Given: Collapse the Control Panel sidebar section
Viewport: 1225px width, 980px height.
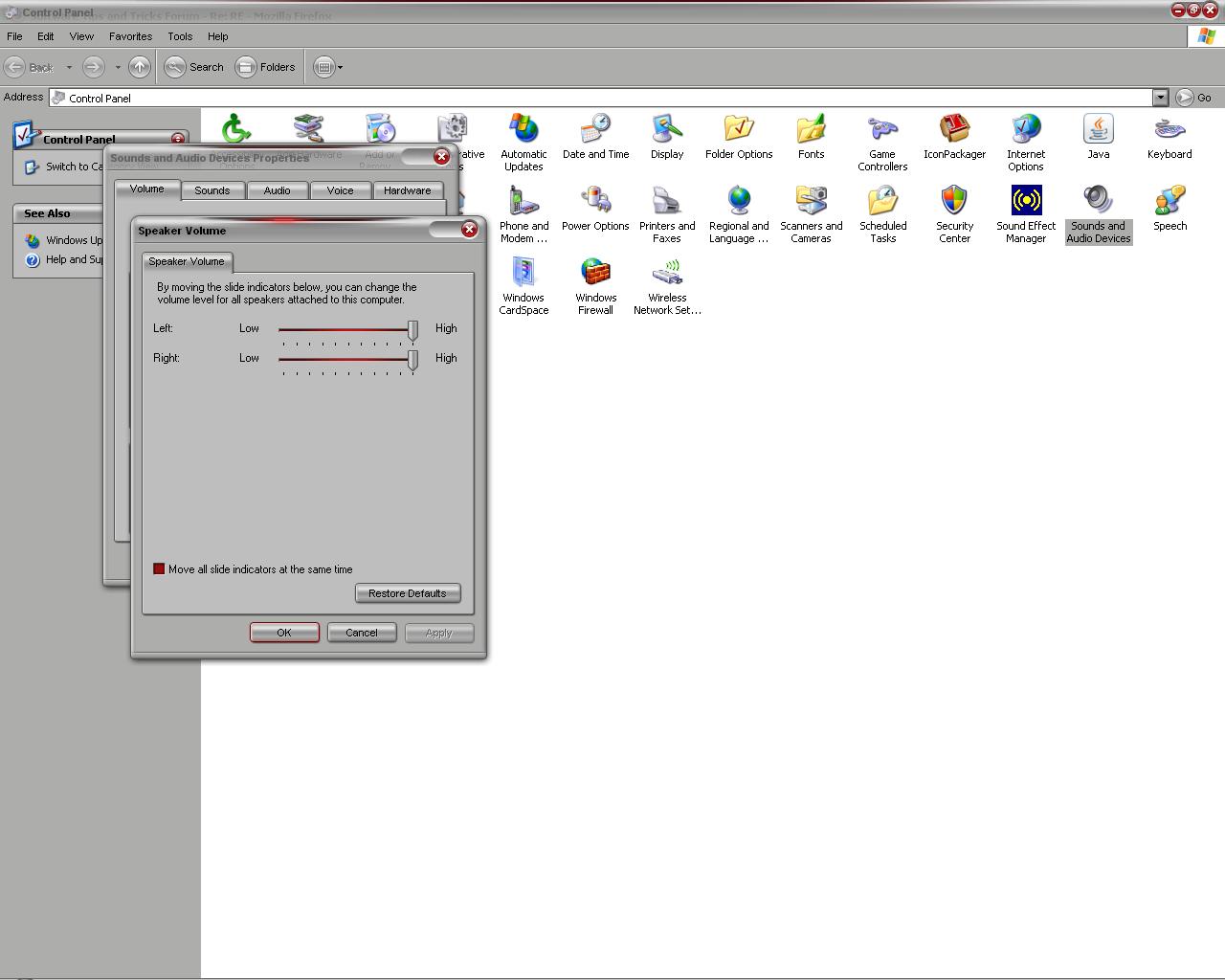Looking at the screenshot, I should point(177,139).
